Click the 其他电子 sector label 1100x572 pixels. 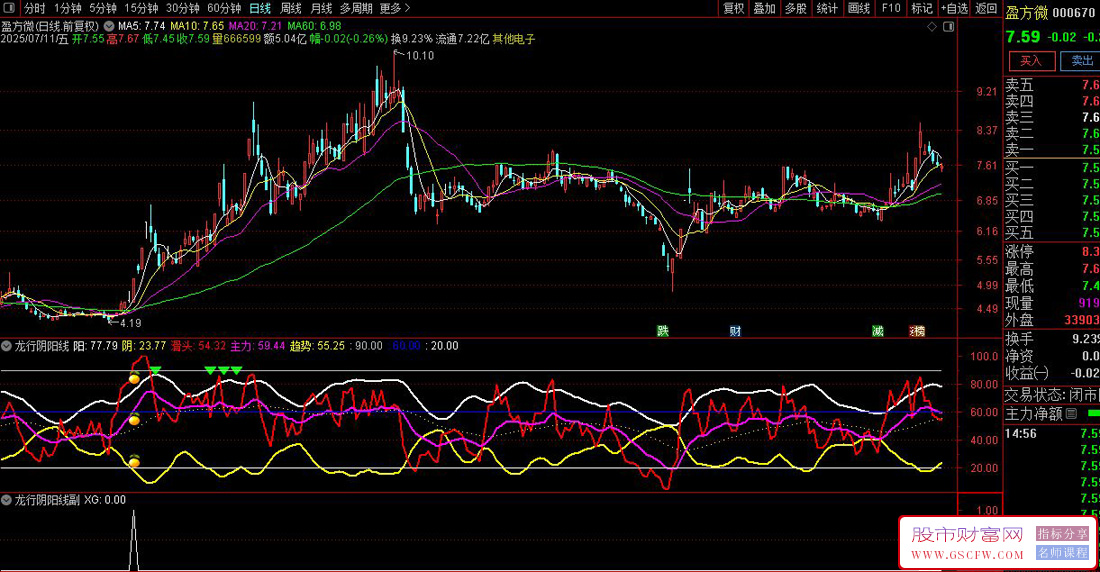[514, 39]
